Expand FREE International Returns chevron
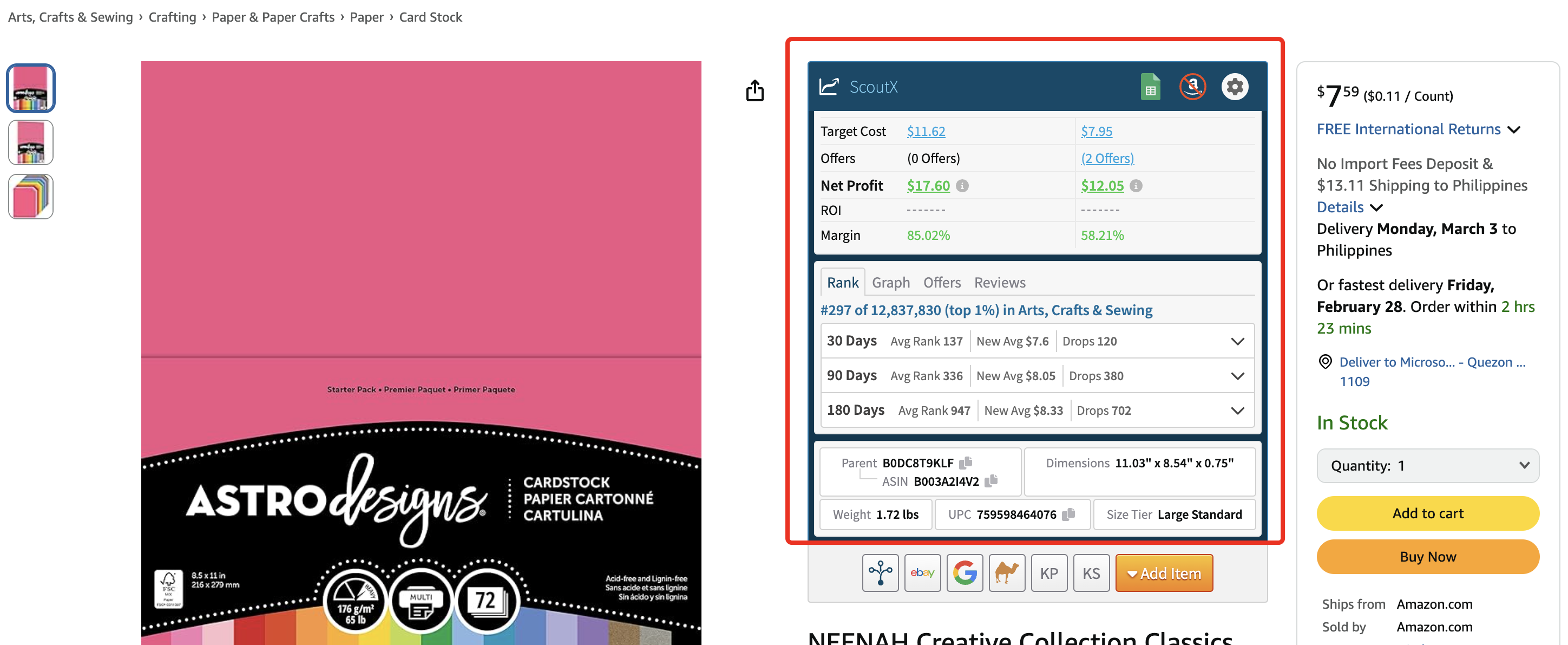Viewport: 1568px width, 645px height. (1514, 130)
